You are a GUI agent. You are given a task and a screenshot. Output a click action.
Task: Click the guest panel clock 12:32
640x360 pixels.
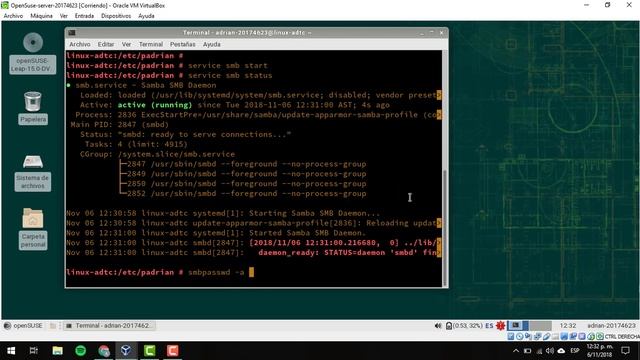click(x=568, y=326)
